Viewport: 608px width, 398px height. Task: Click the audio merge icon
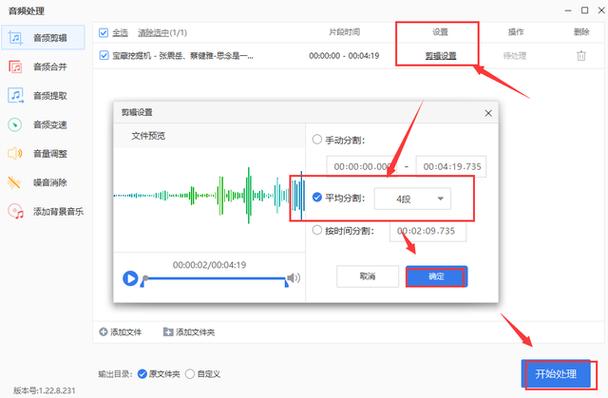pyautogui.click(x=16, y=67)
